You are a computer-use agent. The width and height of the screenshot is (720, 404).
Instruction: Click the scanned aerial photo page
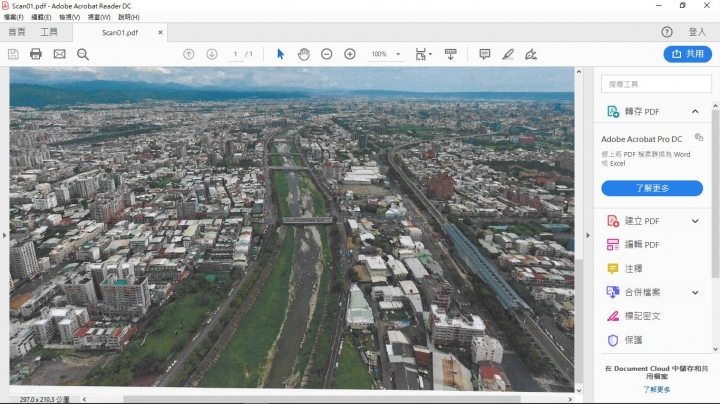point(292,228)
